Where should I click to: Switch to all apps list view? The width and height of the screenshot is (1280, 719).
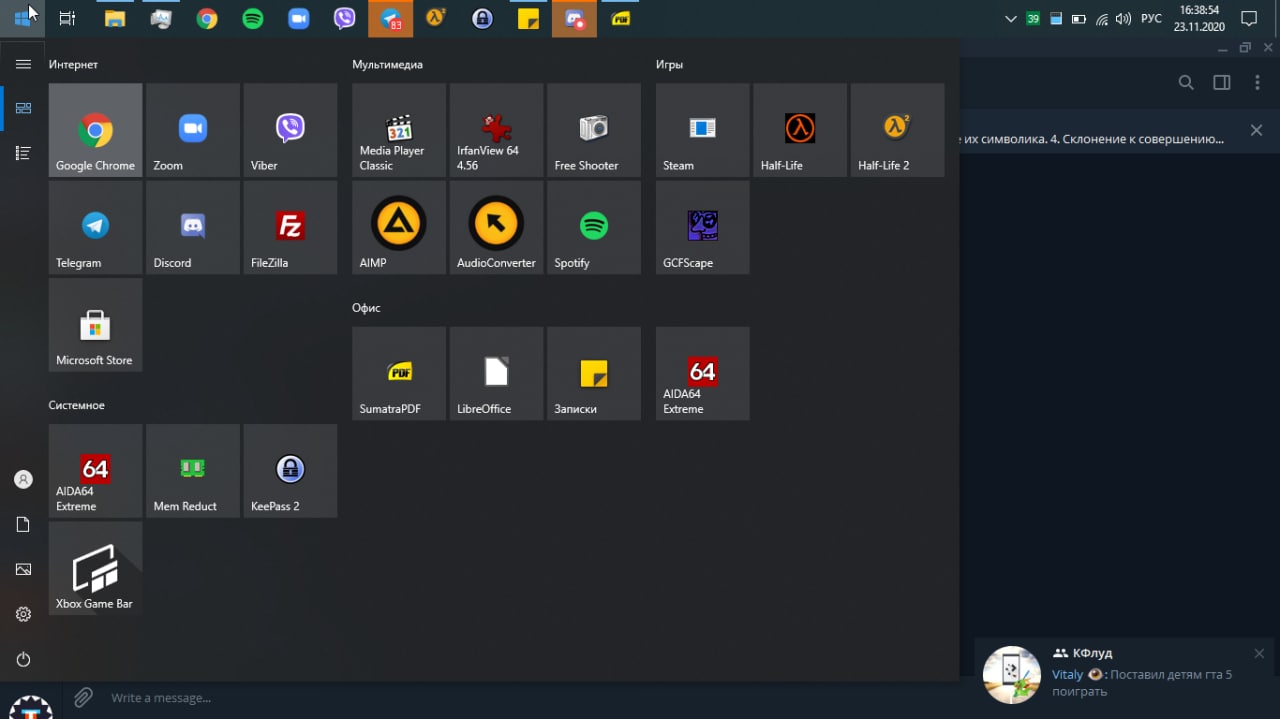coord(23,153)
